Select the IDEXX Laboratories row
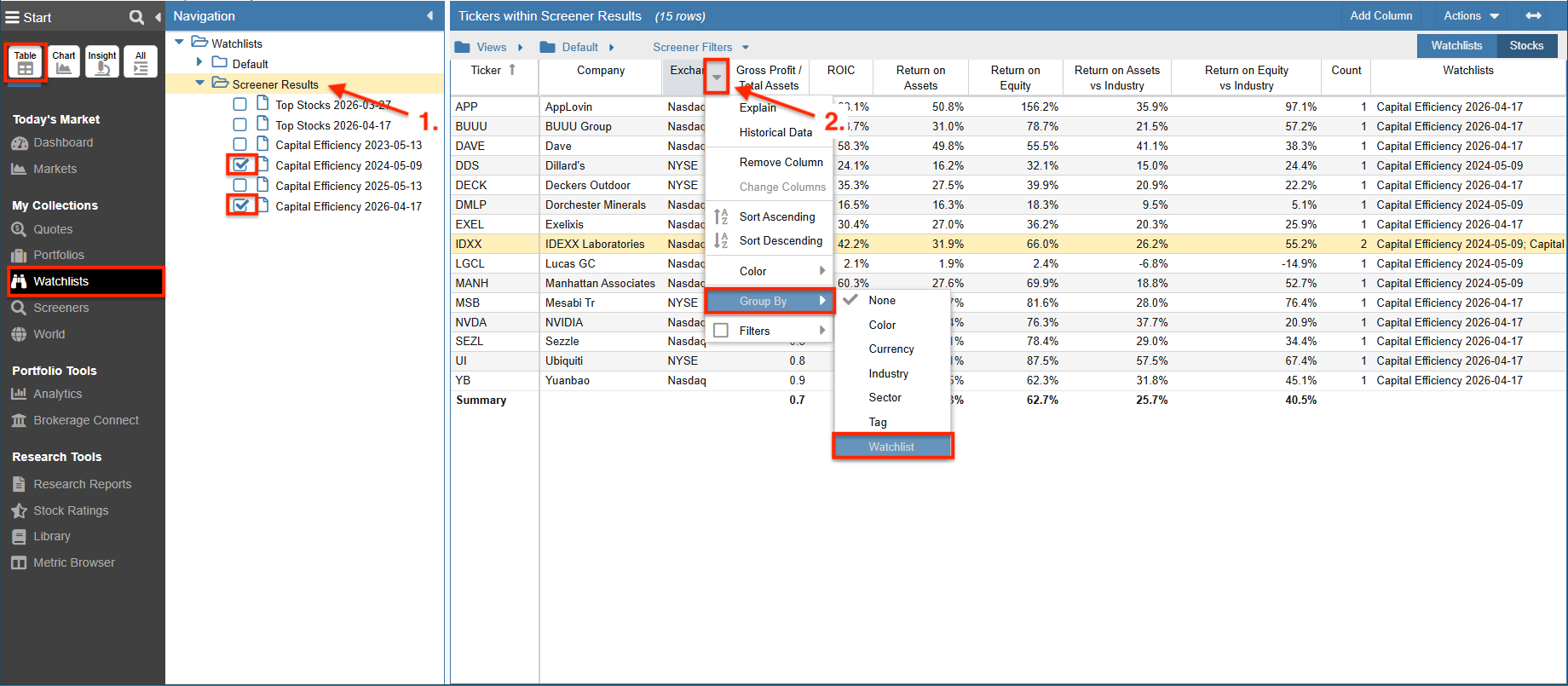The width and height of the screenshot is (1568, 686). point(594,244)
